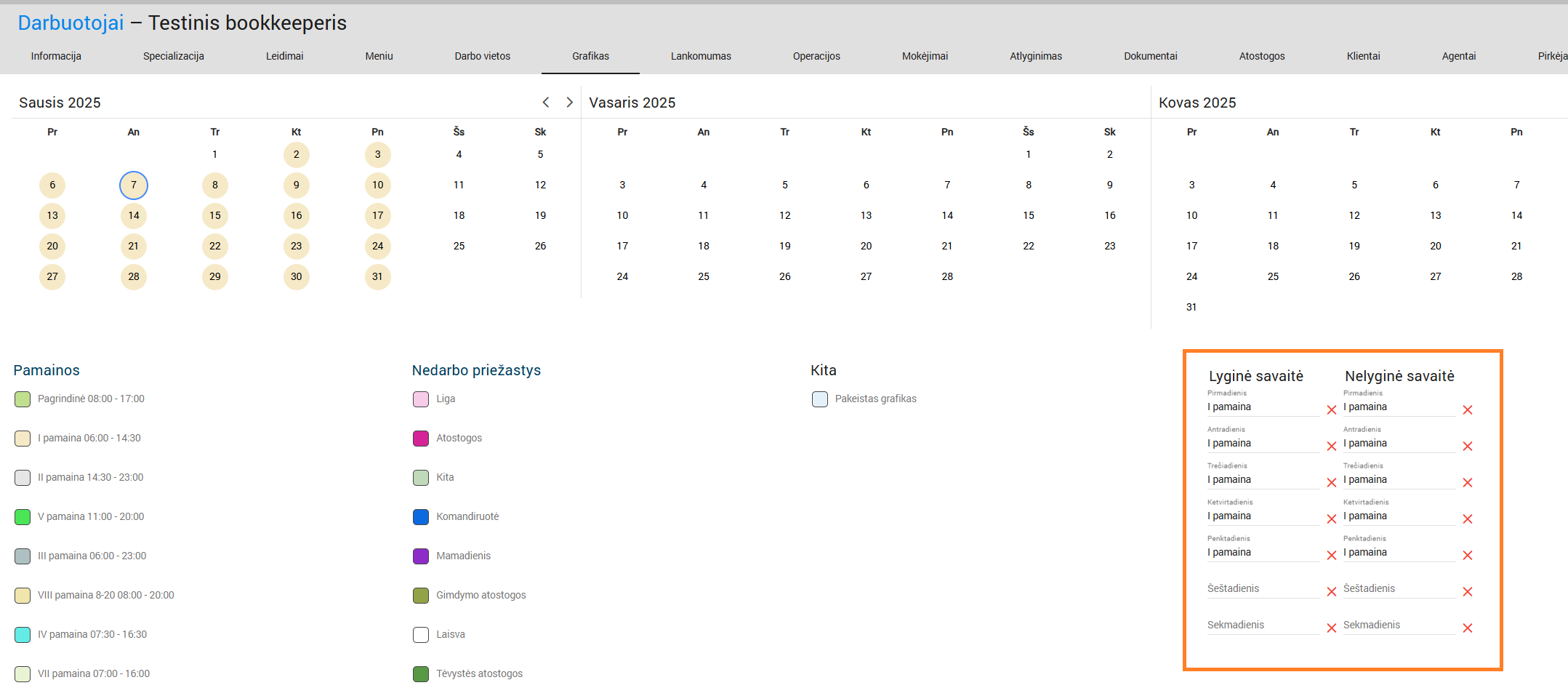Open even week Ketvirtadienis shift dropdown

pyautogui.click(x=1262, y=516)
